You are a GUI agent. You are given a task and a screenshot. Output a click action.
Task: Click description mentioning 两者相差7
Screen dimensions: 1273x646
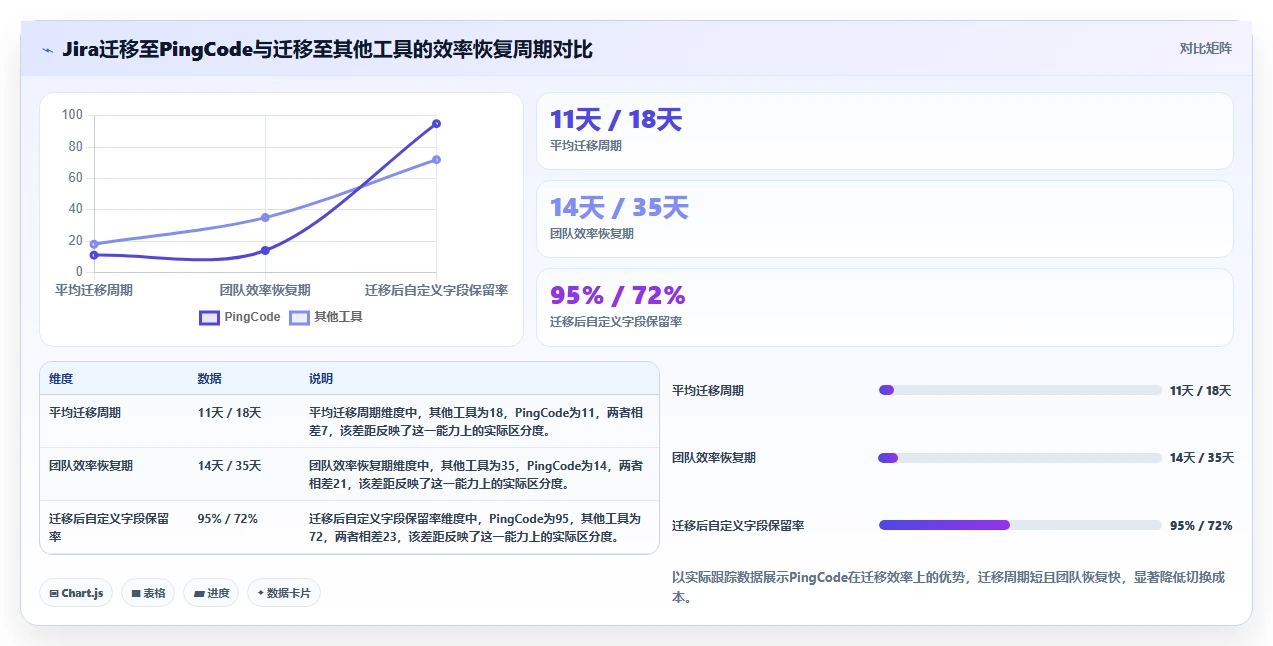tap(476, 421)
